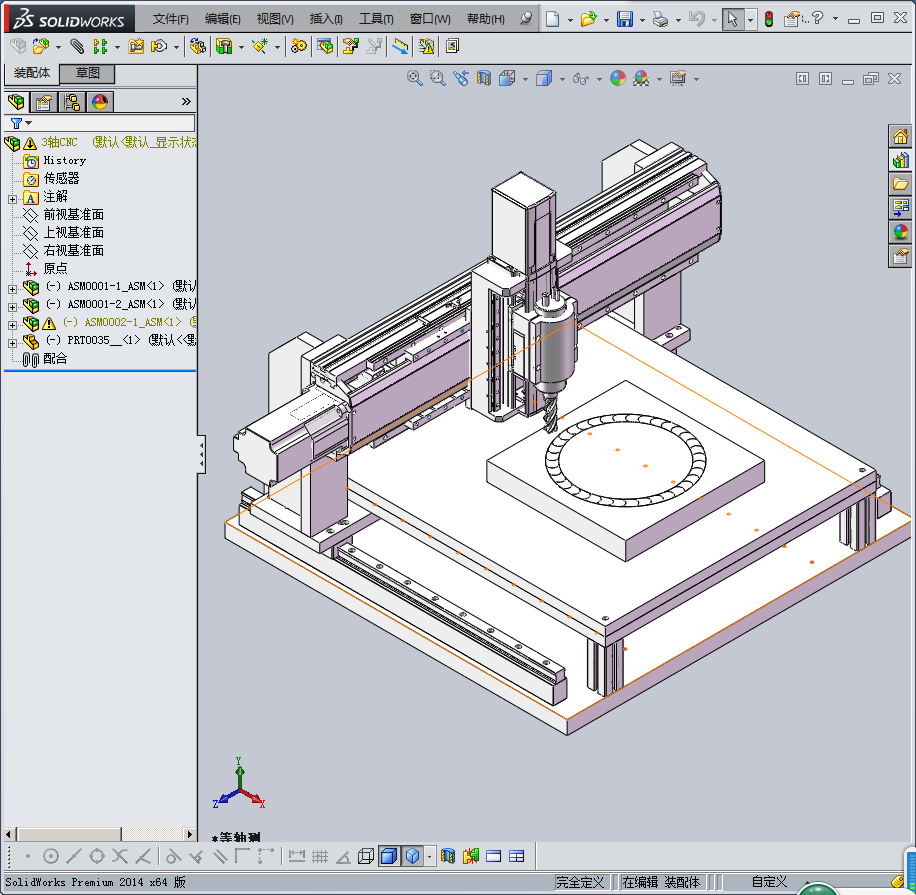The width and height of the screenshot is (916, 895).
Task: Open the ConfigurationManager tab icon
Action: click(x=72, y=102)
